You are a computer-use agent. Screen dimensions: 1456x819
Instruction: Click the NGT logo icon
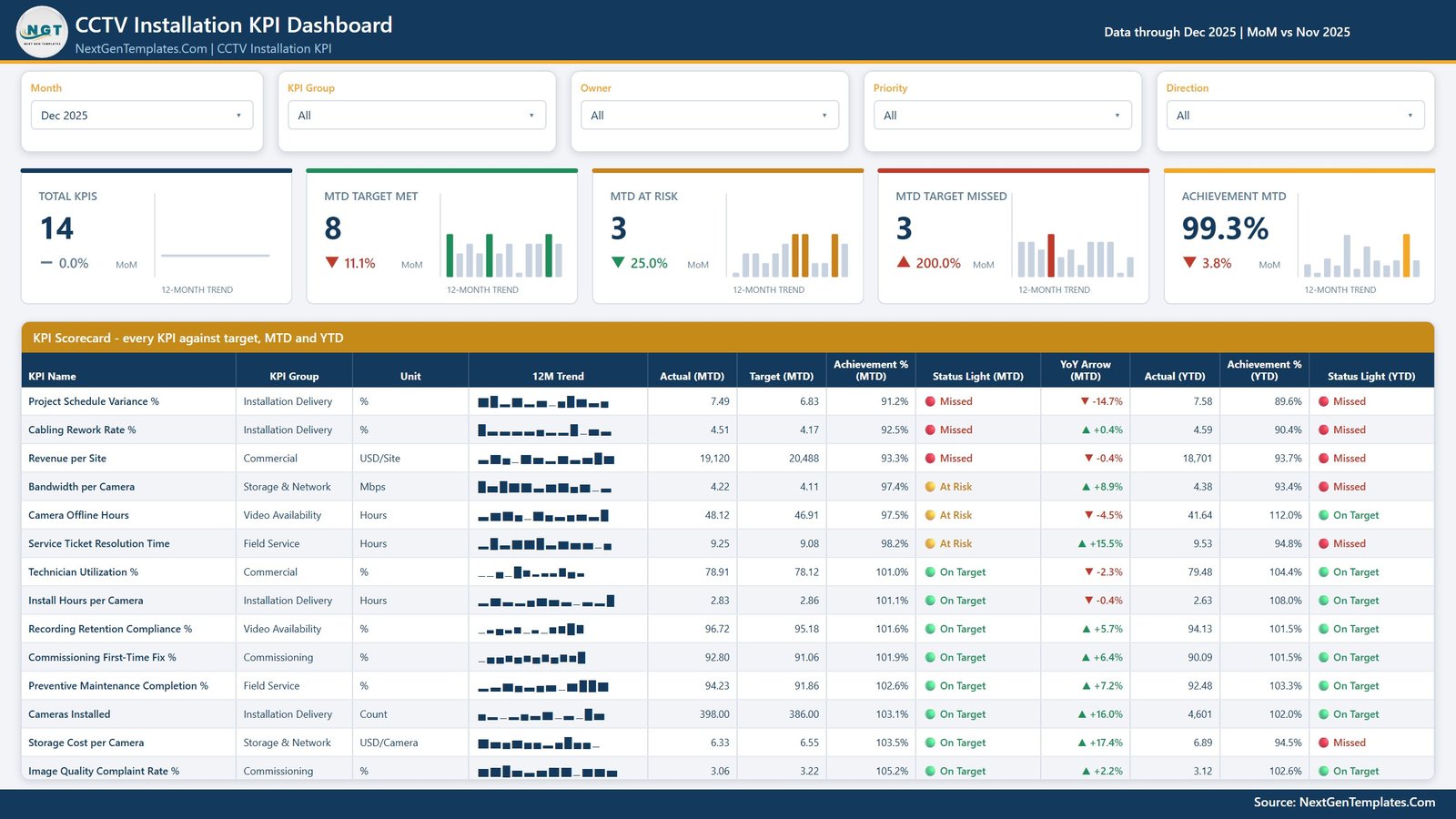42,31
